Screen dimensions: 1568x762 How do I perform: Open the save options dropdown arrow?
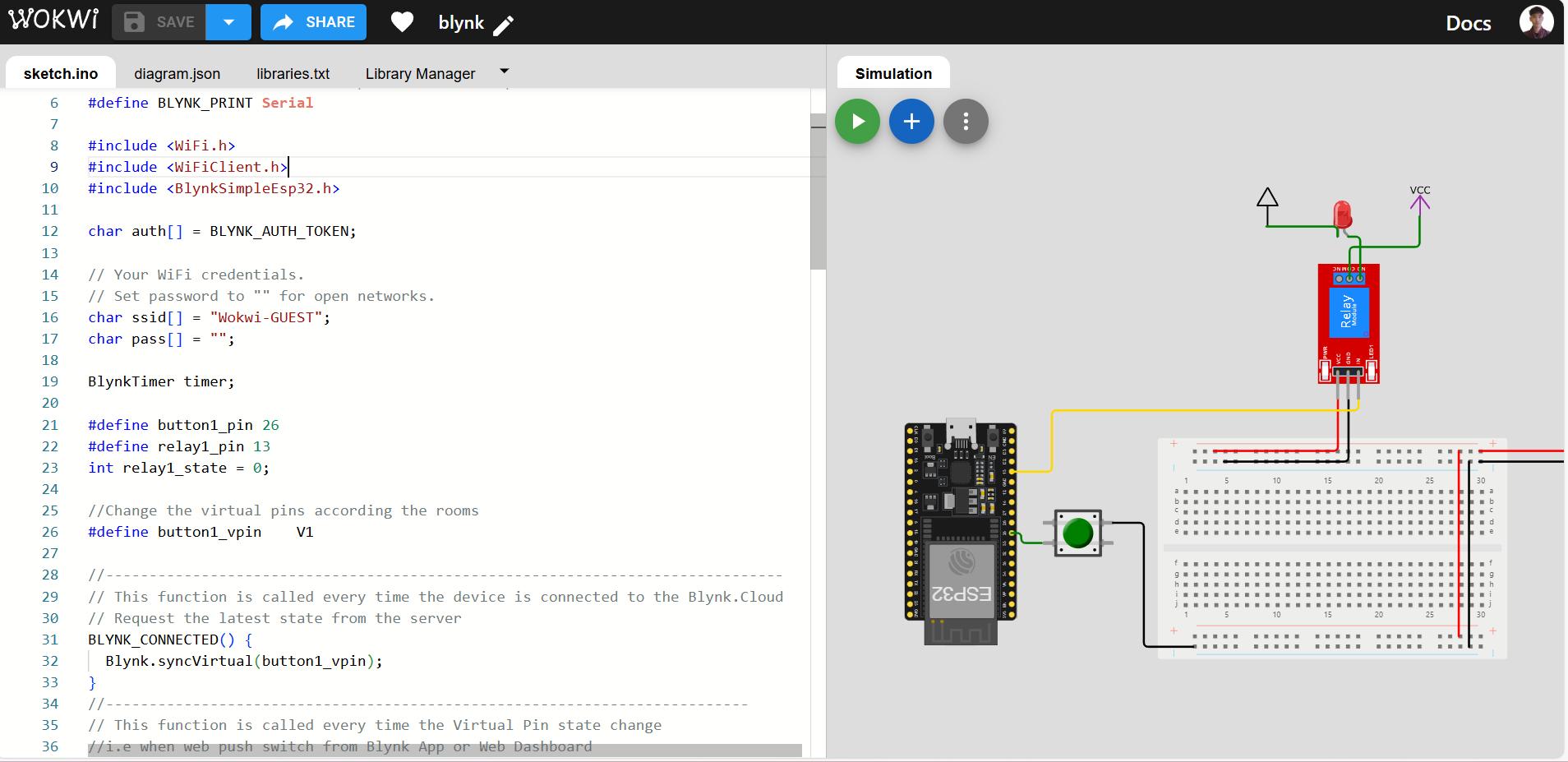[228, 22]
